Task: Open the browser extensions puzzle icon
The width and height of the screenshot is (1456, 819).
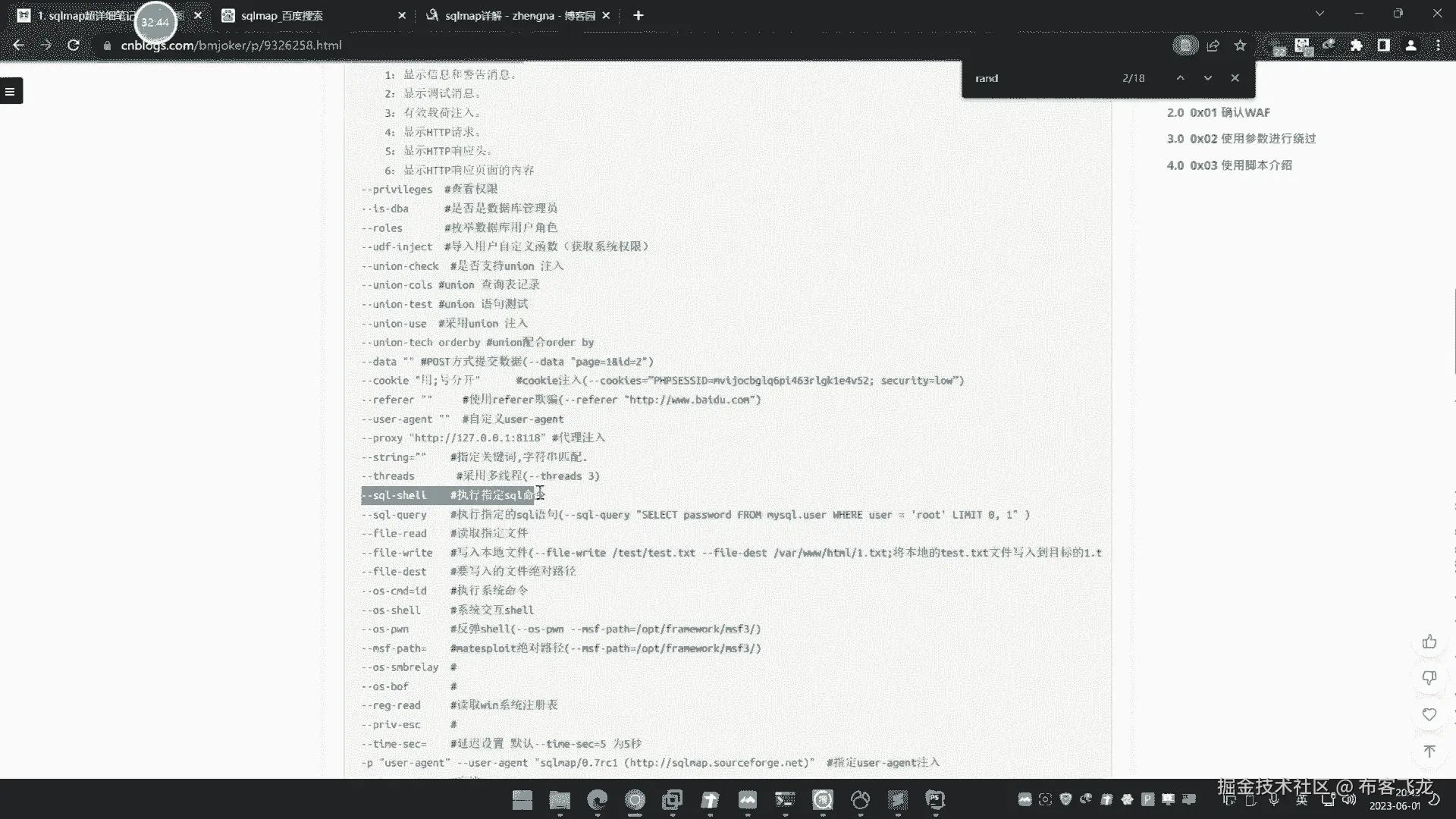Action: click(x=1356, y=45)
